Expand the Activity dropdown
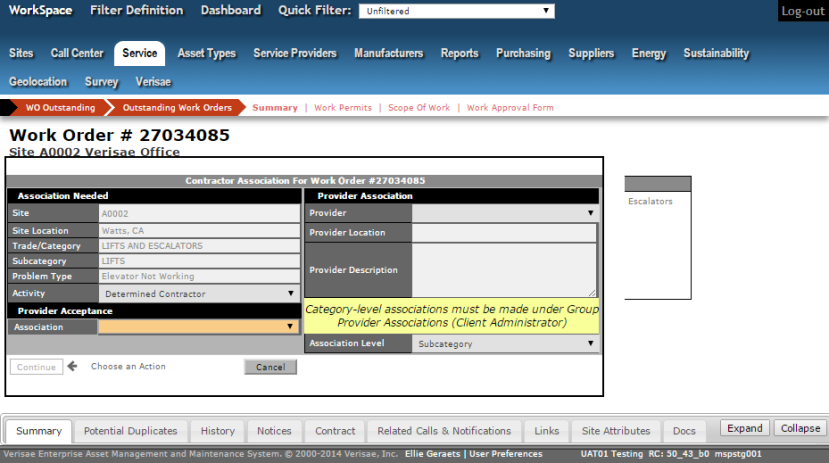829x463 pixels. coord(199,294)
